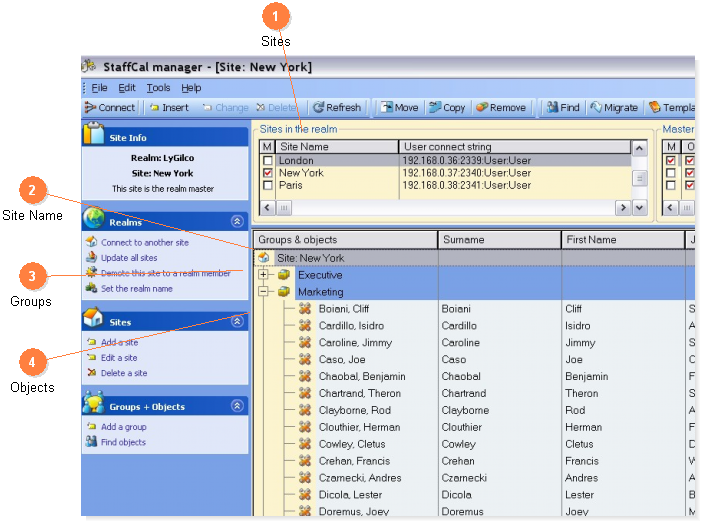Click Find objects link

[x=123, y=442]
